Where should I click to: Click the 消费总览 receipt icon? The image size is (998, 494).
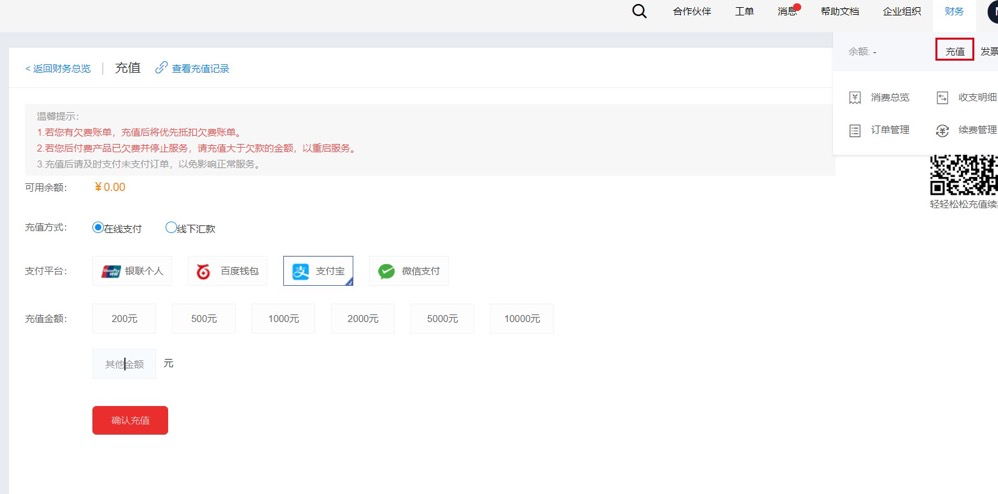(x=855, y=97)
